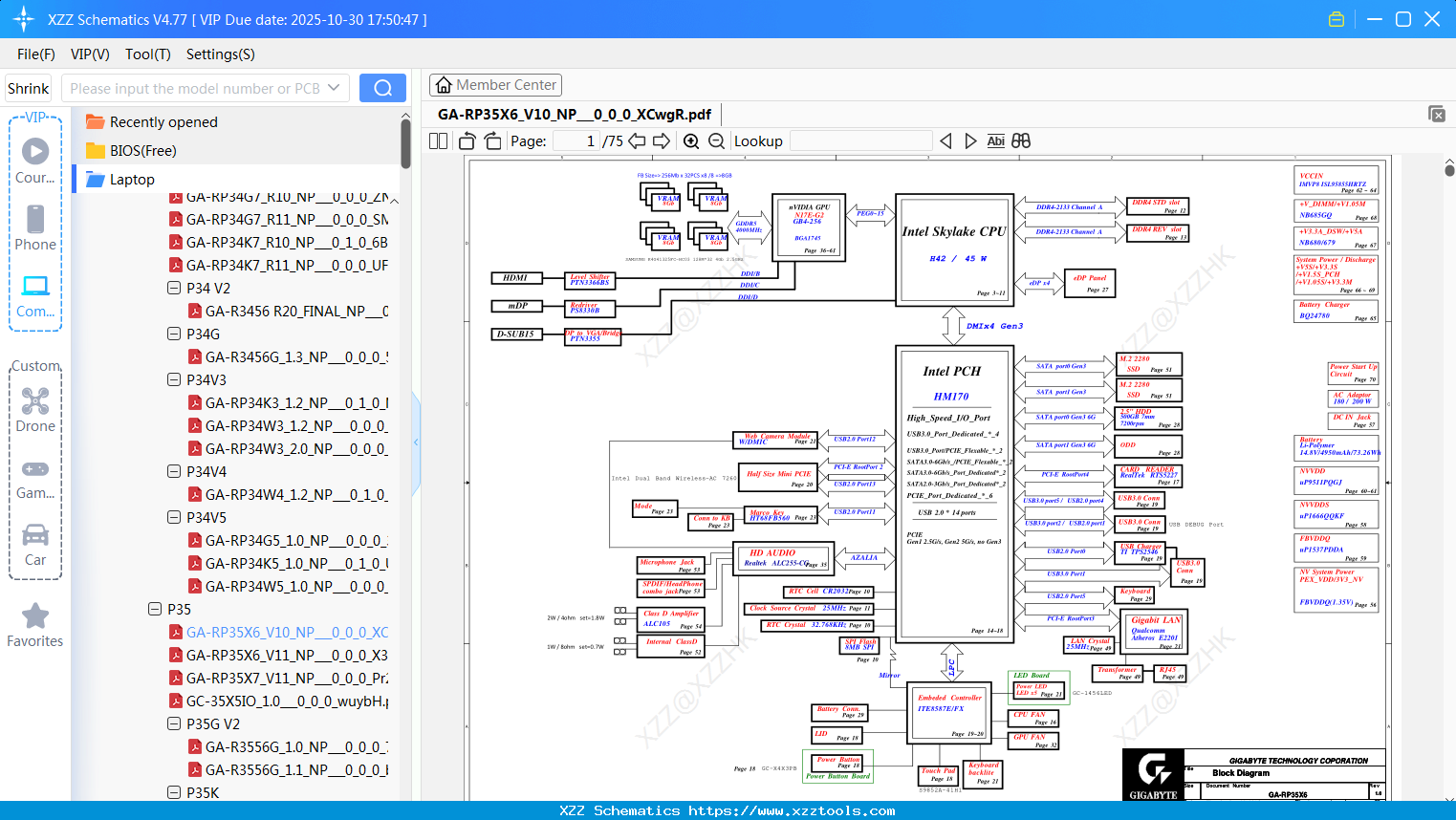The width and height of the screenshot is (1456, 820).
Task: Open the Game console category
Action: tap(35, 478)
